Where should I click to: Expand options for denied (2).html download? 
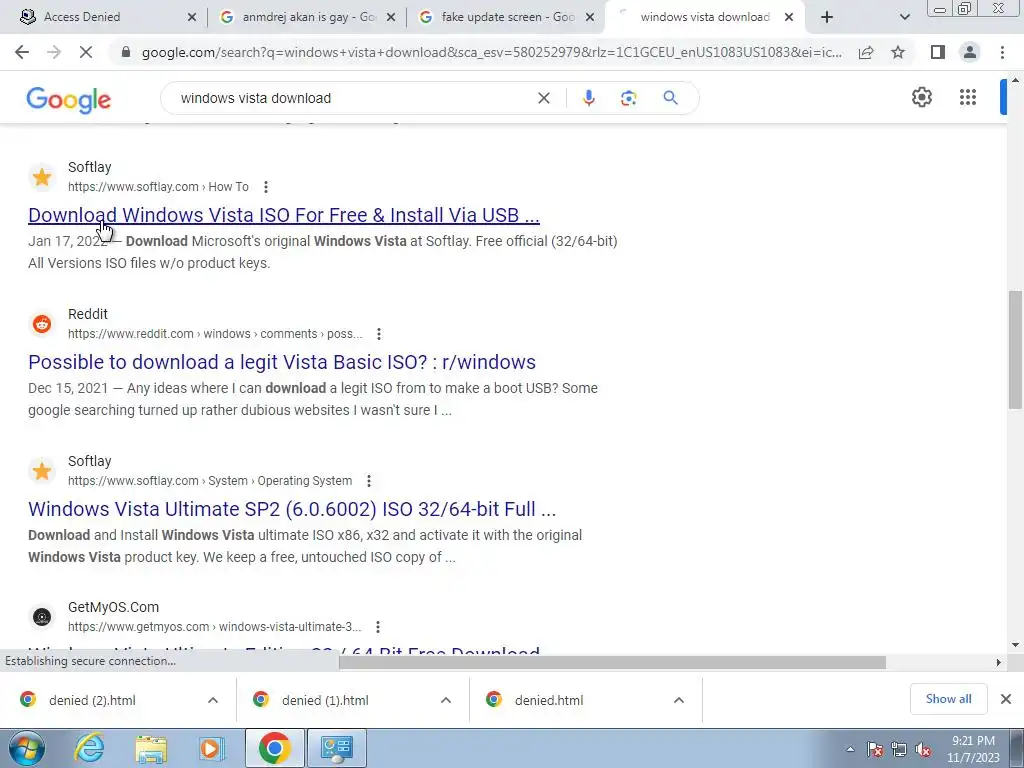(x=213, y=700)
